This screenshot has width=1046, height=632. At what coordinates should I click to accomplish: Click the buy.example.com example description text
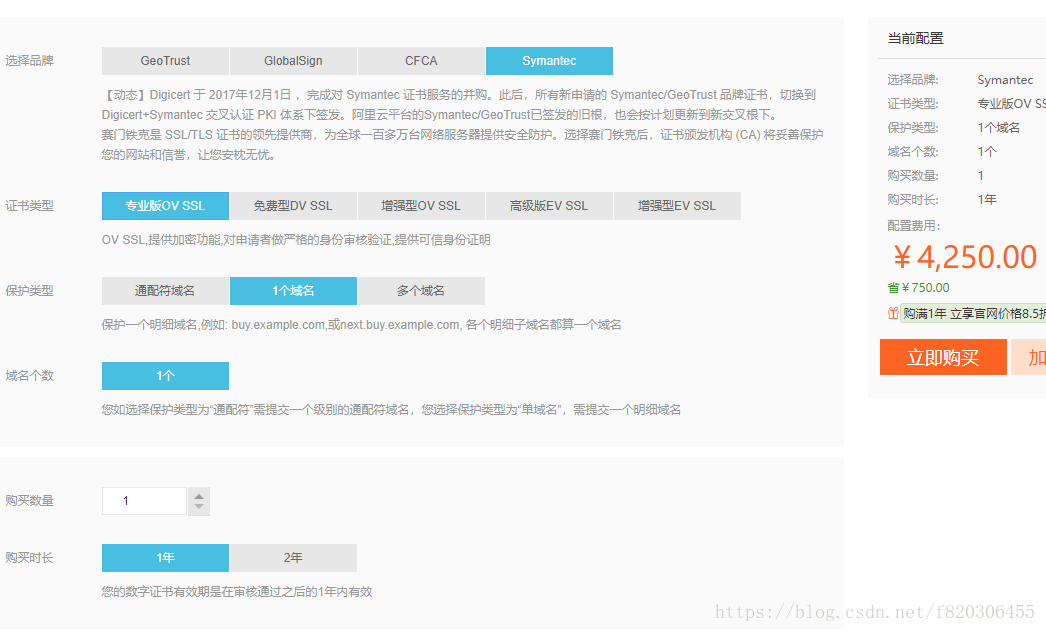pyautogui.click(x=362, y=325)
